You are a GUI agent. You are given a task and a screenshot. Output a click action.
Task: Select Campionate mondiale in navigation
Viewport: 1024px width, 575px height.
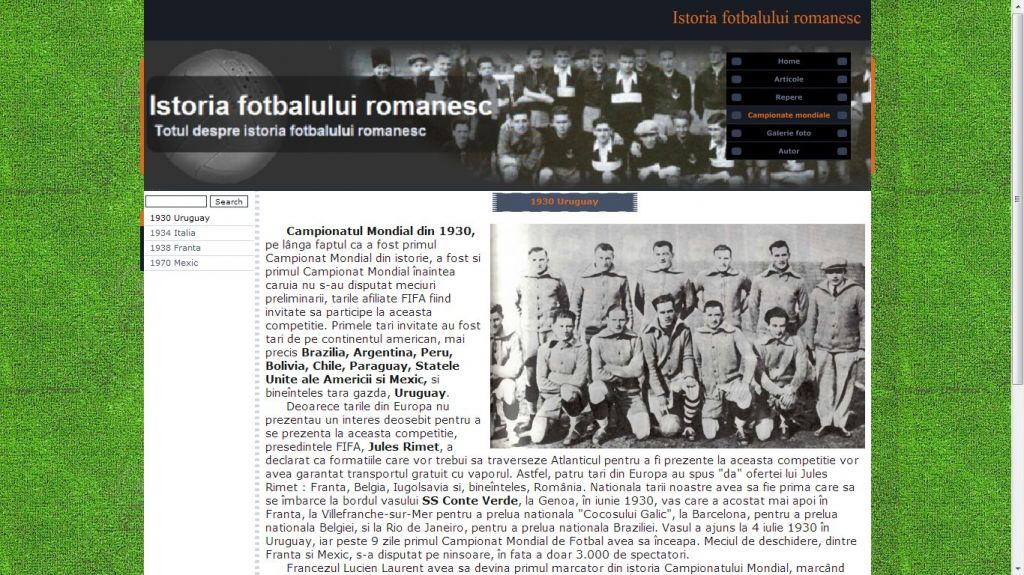click(x=788, y=115)
